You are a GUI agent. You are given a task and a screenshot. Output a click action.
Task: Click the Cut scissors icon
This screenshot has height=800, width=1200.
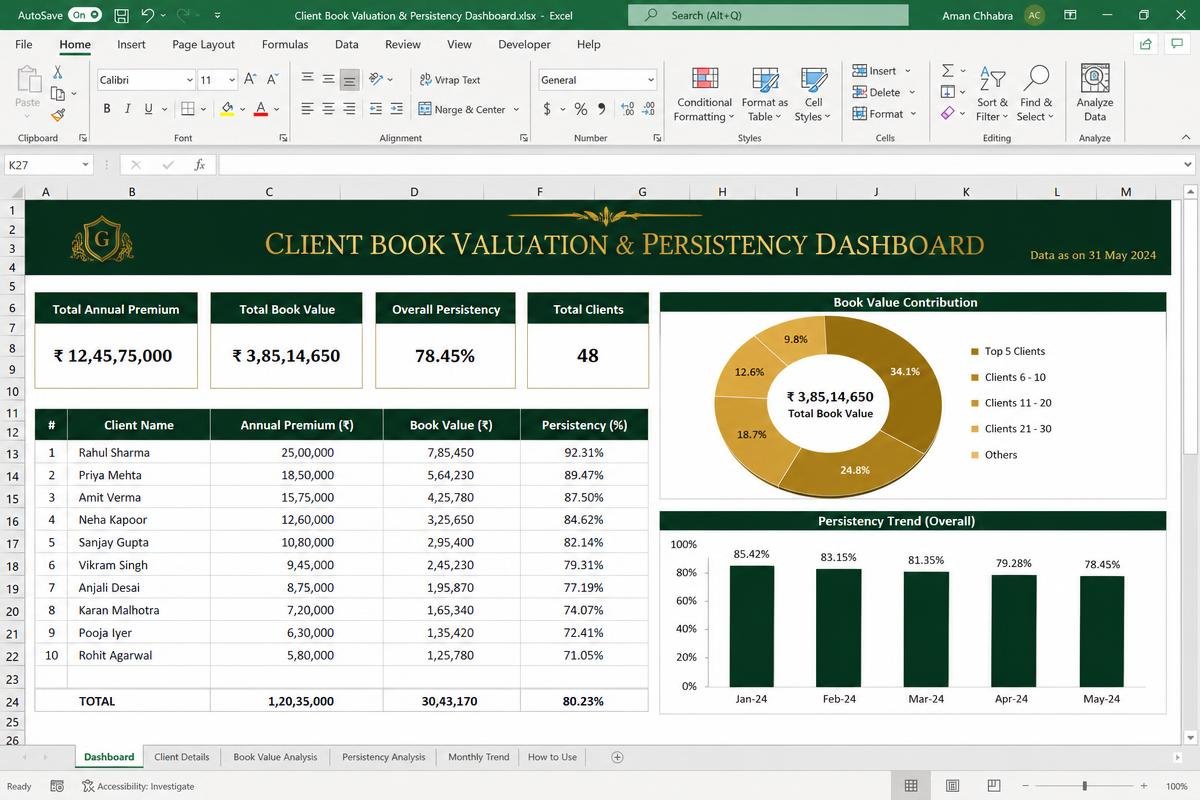coord(58,72)
